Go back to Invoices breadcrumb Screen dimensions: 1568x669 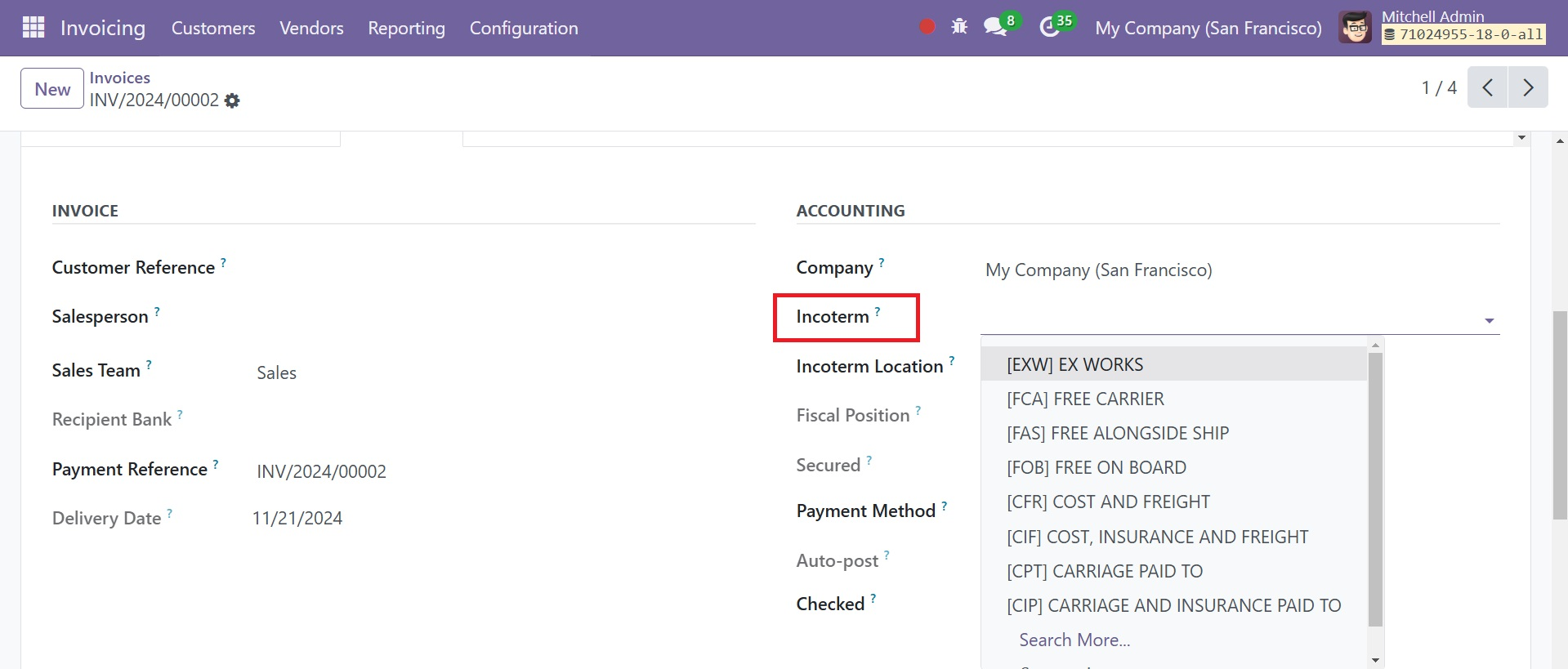click(x=120, y=78)
